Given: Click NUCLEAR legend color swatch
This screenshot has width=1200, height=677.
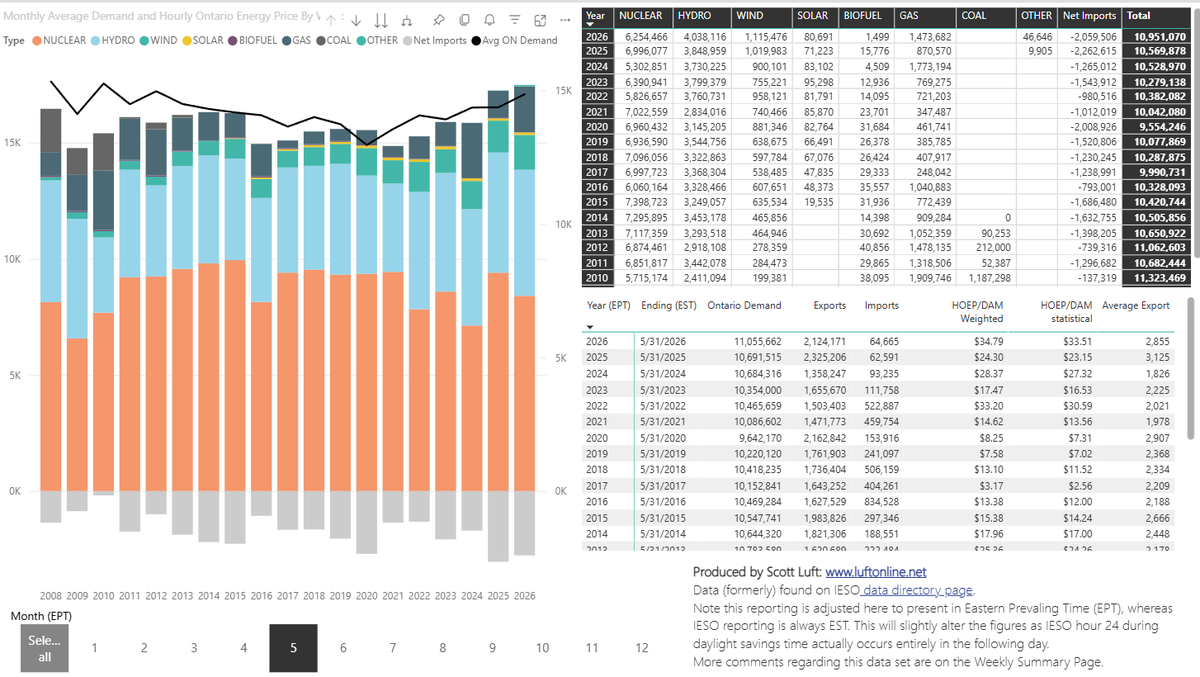Looking at the screenshot, I should 36,41.
